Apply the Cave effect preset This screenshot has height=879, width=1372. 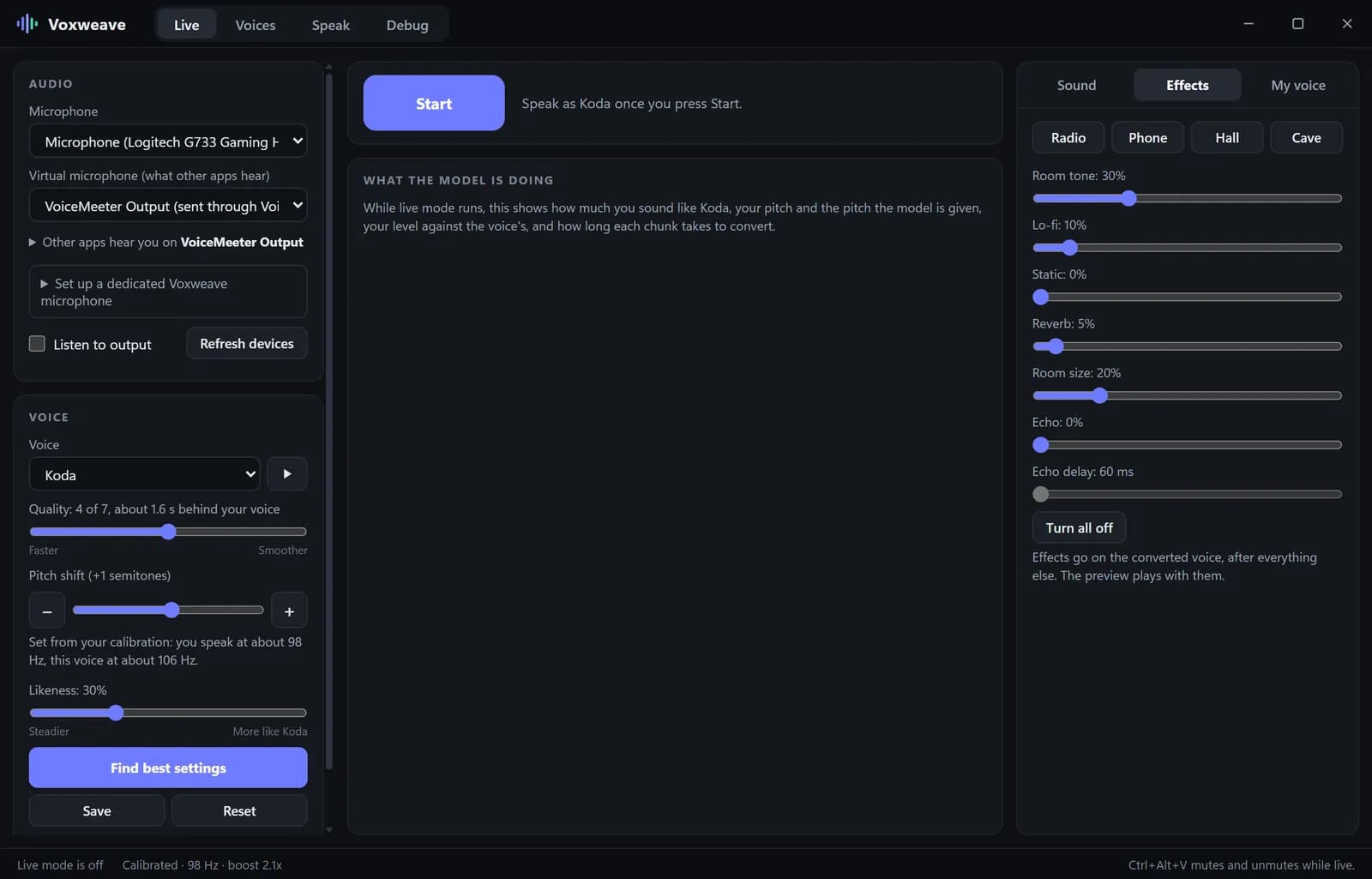1307,137
